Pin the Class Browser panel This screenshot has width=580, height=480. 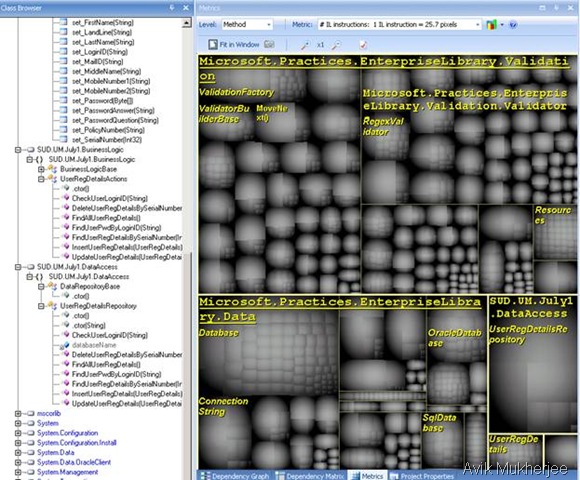[172, 7]
